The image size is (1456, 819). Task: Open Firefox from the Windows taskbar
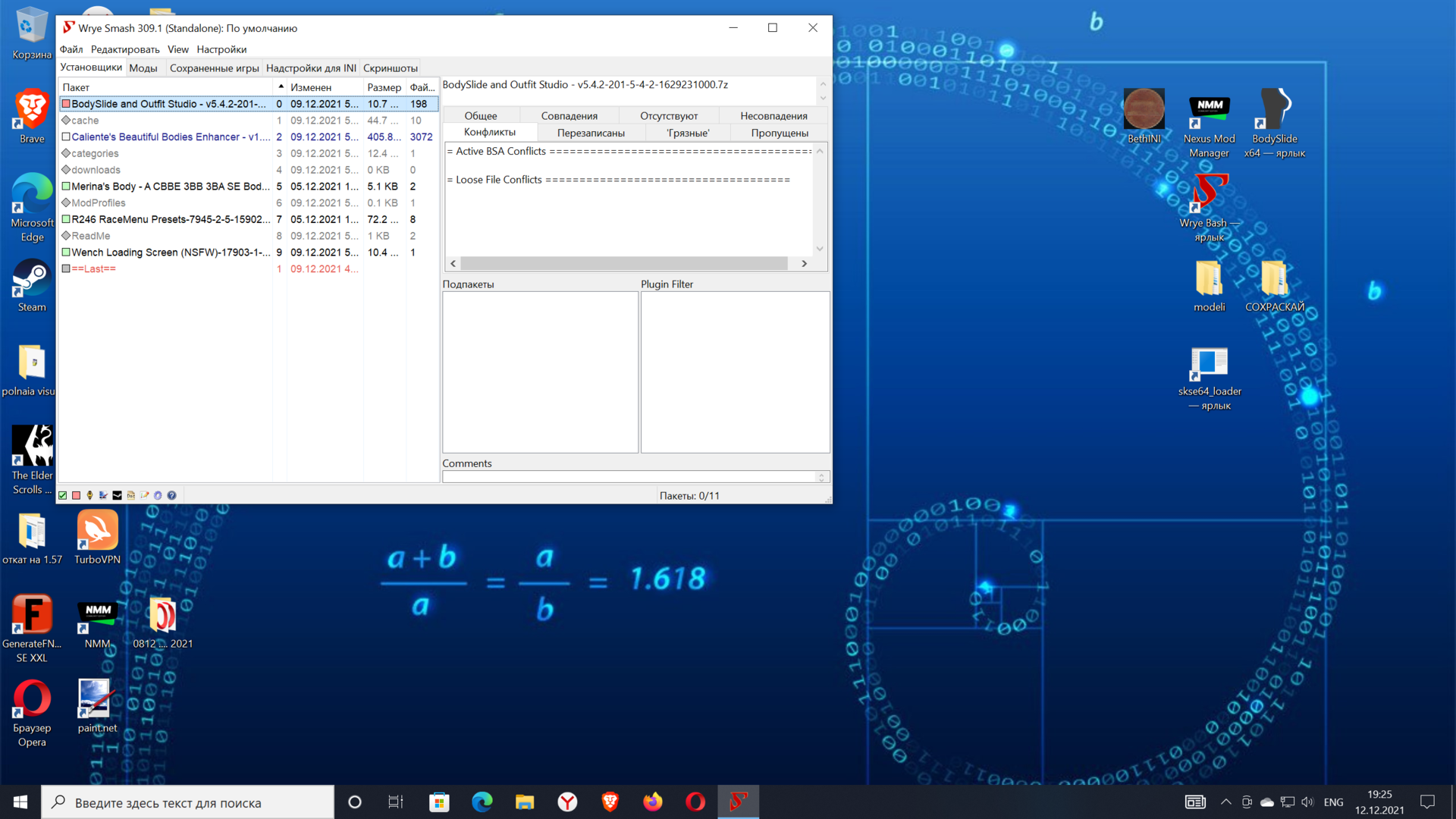(x=652, y=802)
